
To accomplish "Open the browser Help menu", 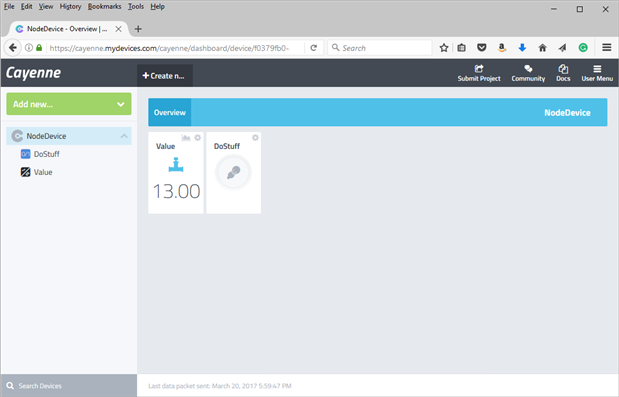I will [x=158, y=6].
